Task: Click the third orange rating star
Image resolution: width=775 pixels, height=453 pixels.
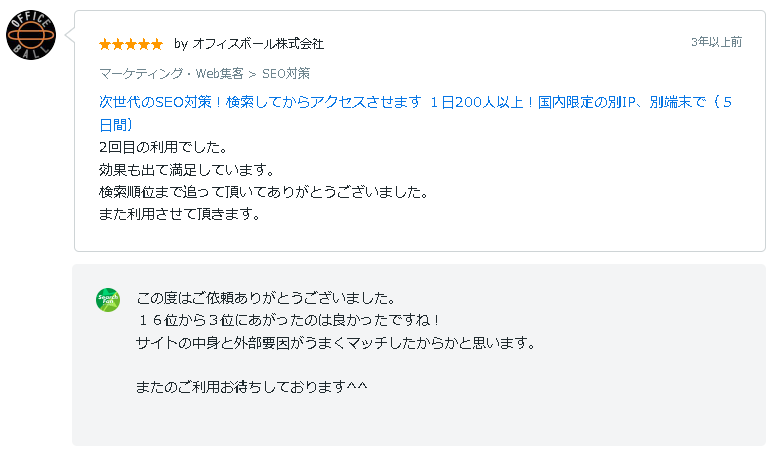Action: point(131,45)
